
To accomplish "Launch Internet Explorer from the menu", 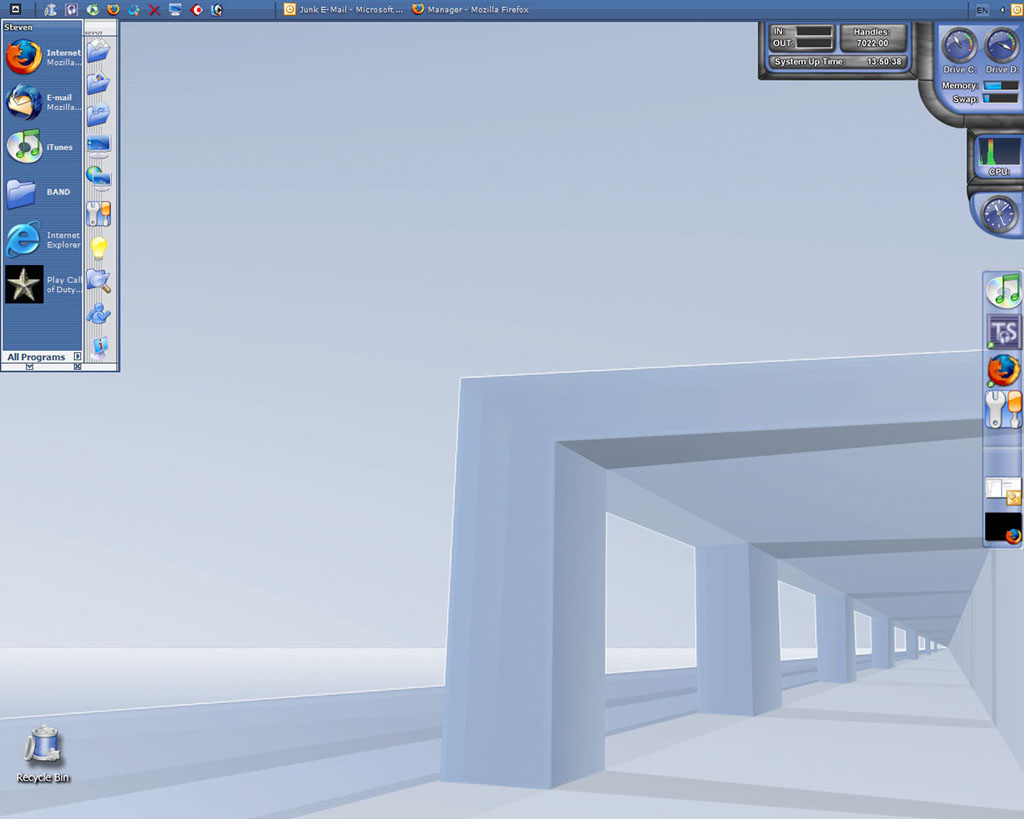I will (x=43, y=240).
